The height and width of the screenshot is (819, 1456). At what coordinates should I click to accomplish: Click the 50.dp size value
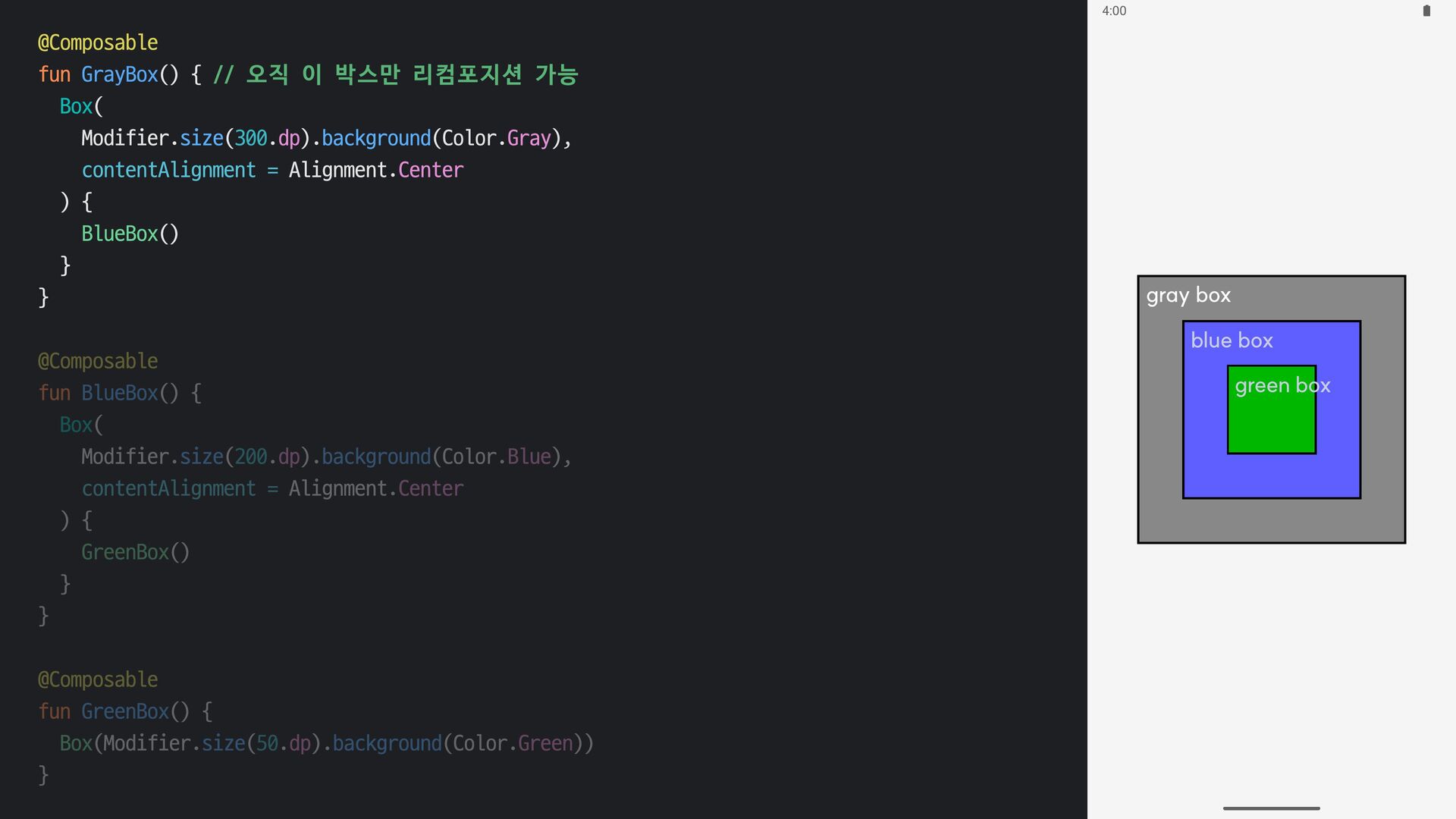tap(283, 743)
